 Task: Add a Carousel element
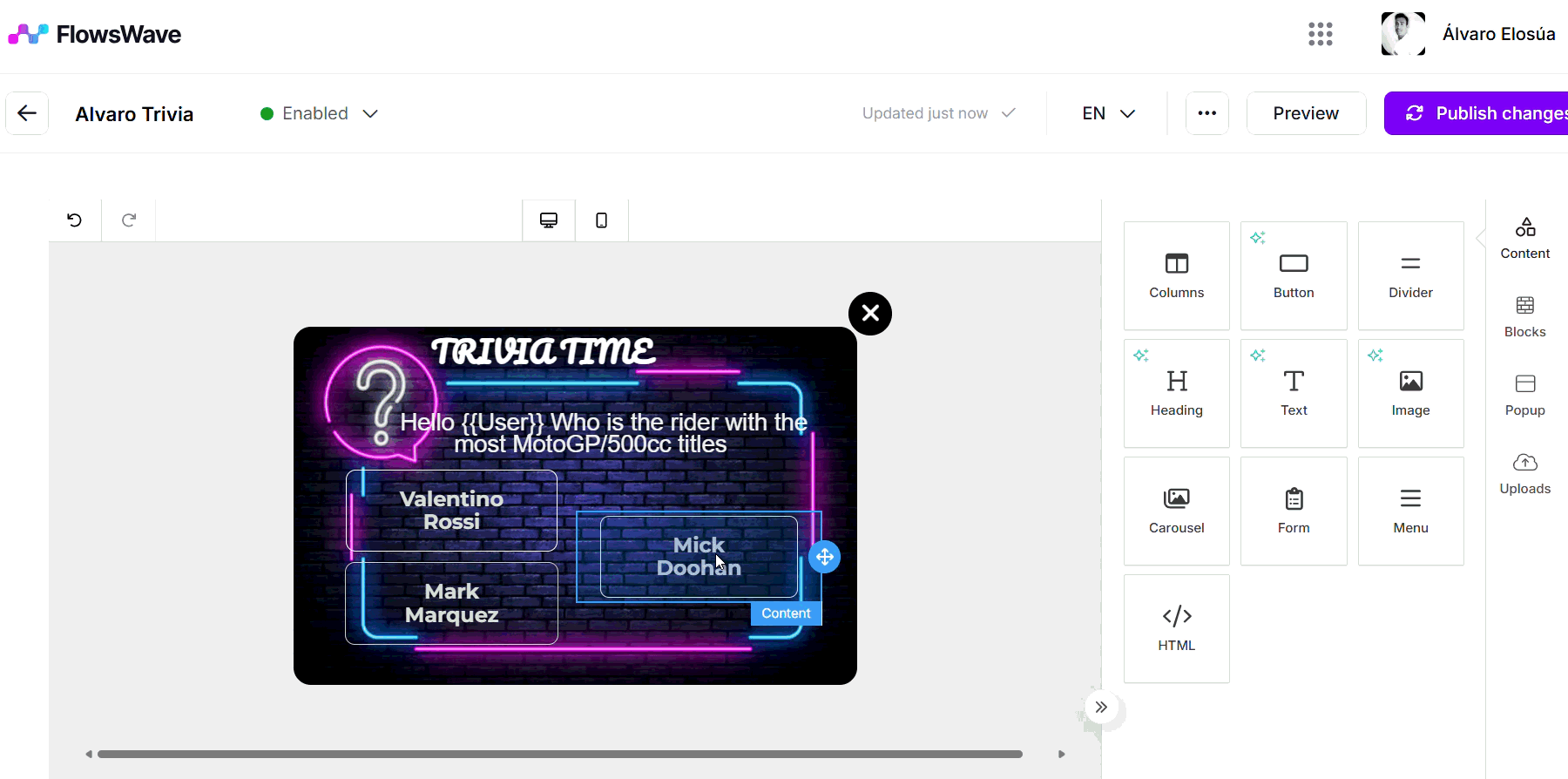pos(1177,511)
